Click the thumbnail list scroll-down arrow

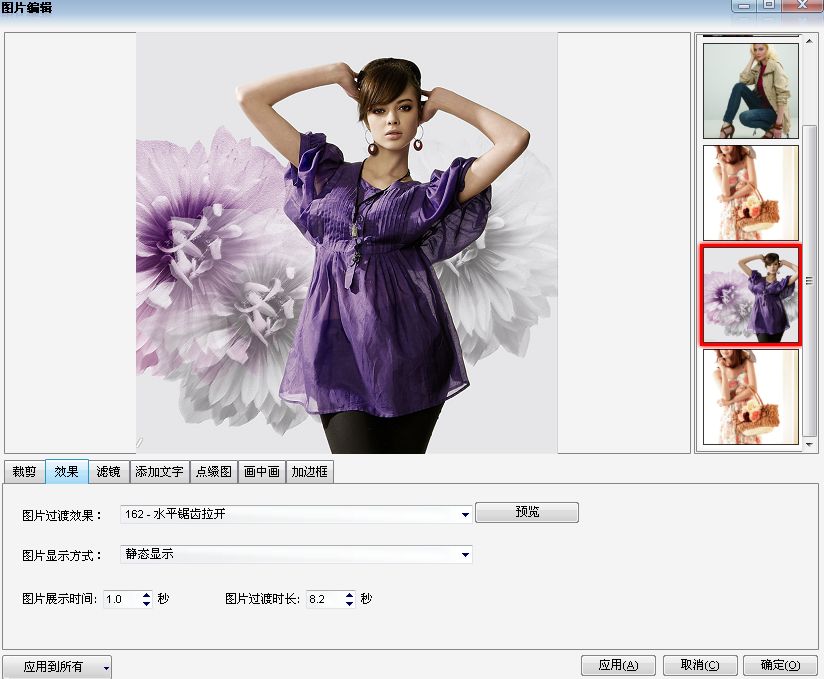coord(810,443)
